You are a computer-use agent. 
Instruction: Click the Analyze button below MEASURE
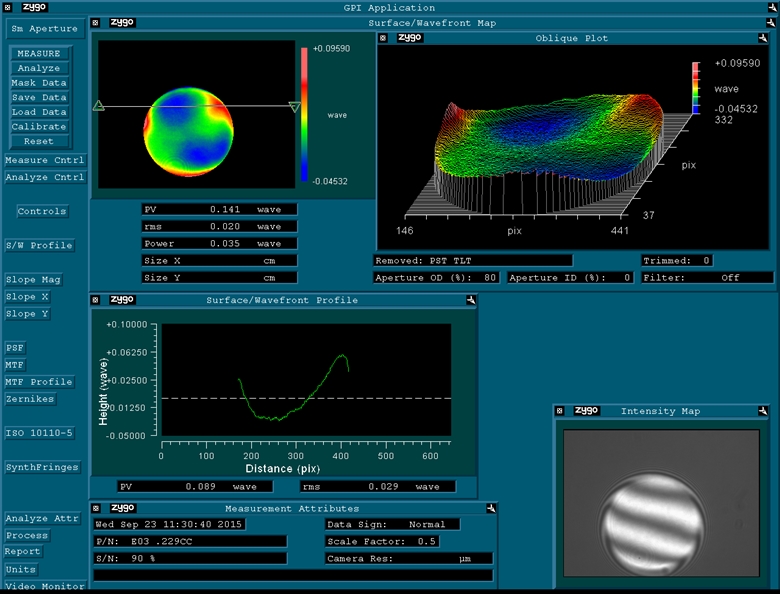pos(38,68)
